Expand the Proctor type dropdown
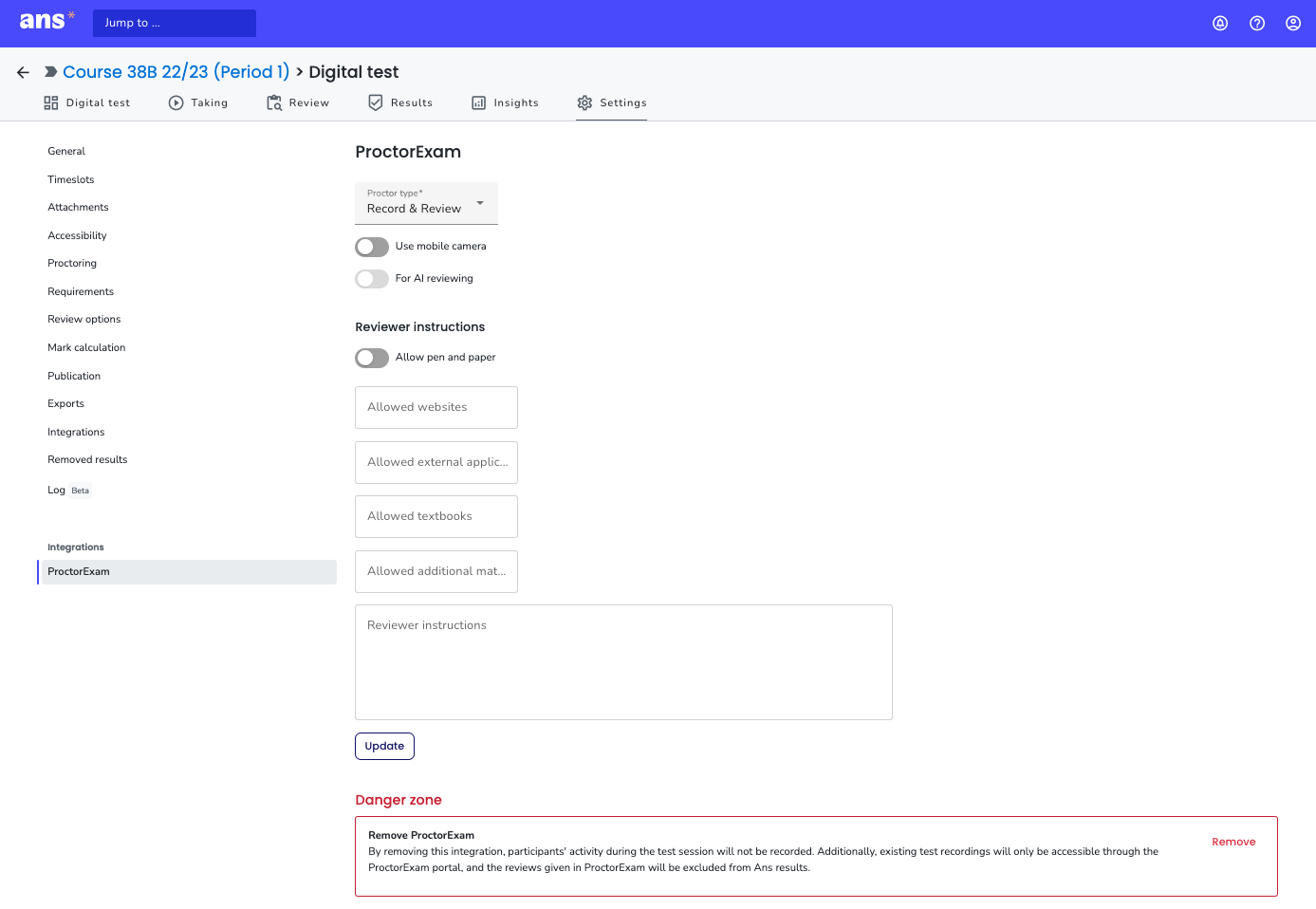The height and width of the screenshot is (909, 1316). [x=426, y=203]
